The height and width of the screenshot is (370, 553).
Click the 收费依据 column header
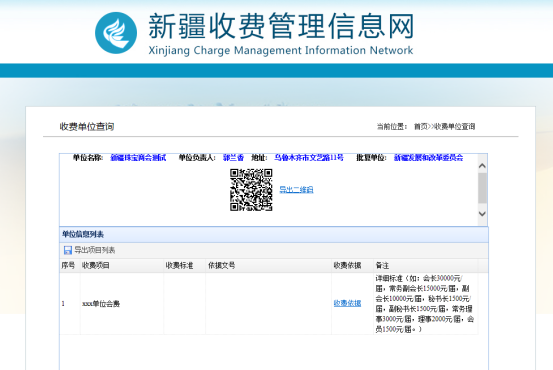click(353, 266)
